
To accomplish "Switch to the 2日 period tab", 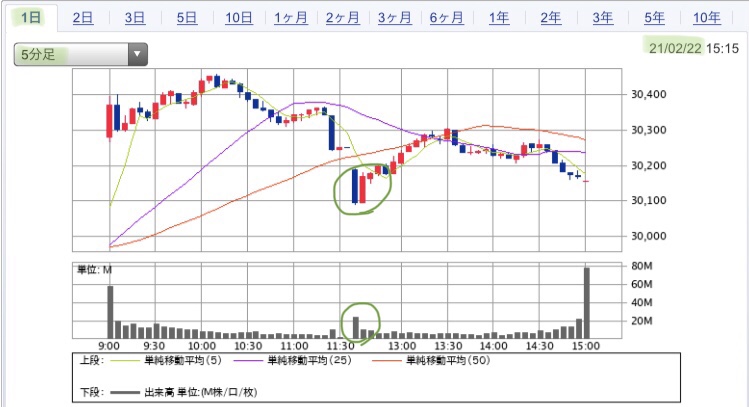I will (83, 18).
